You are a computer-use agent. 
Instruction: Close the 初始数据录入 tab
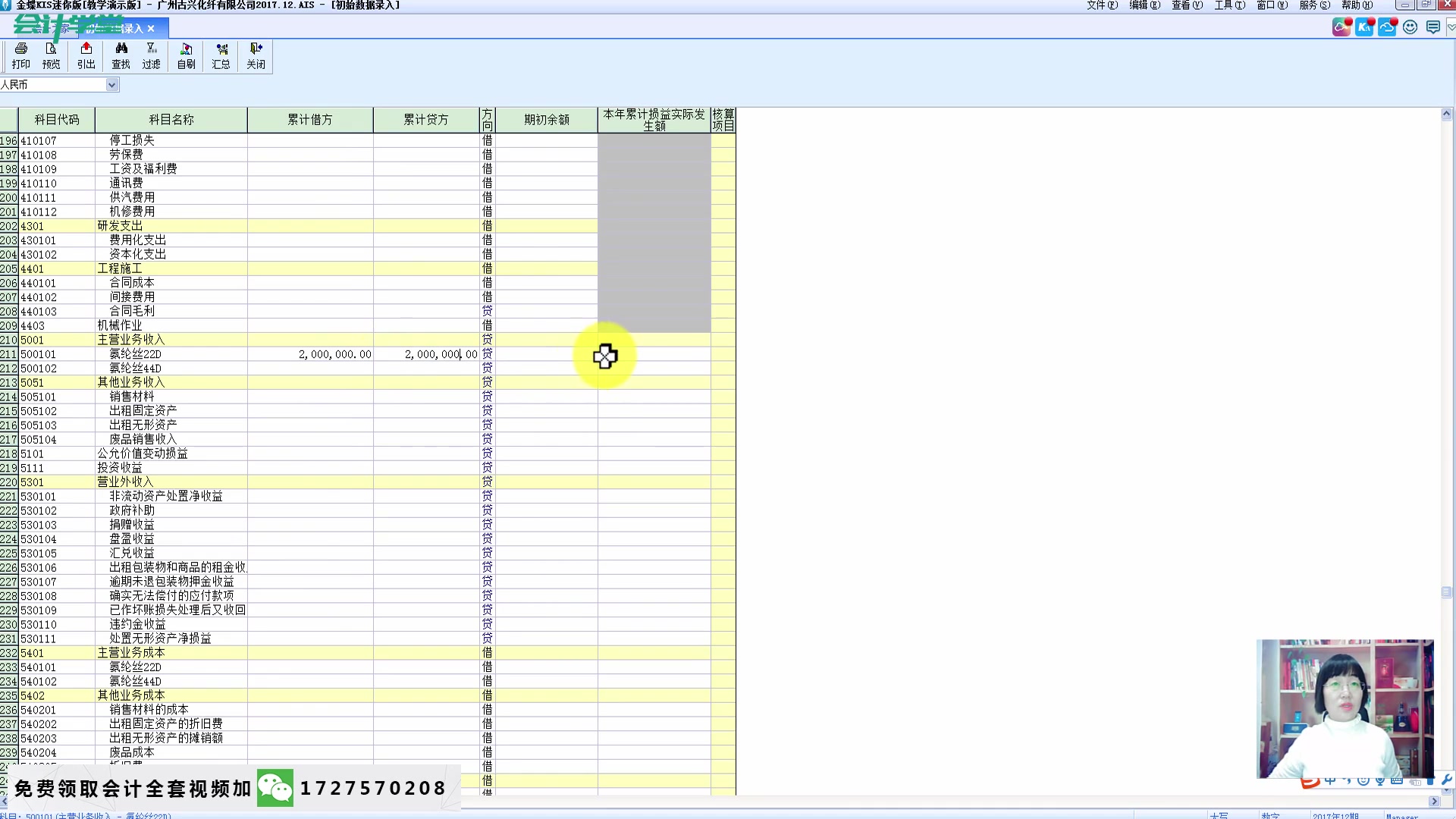151,29
